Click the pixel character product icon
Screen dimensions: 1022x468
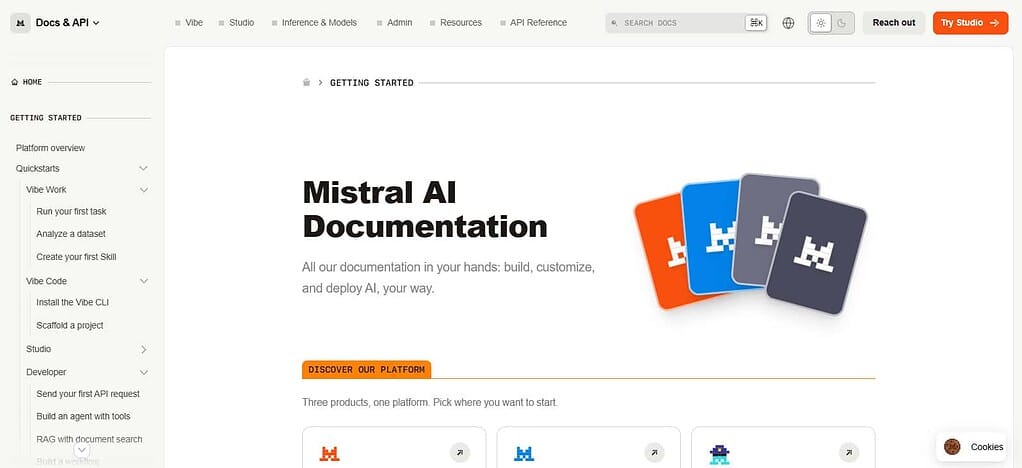pos(720,454)
